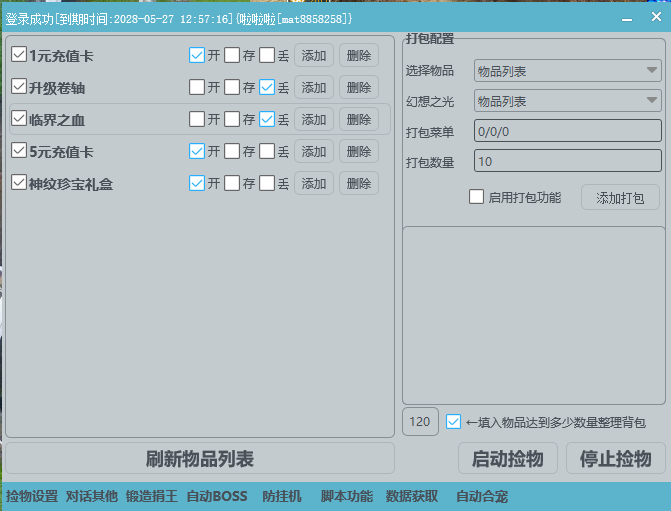Screen dimensions: 671x511
Task: Click the 添加打包 button
Action: click(x=620, y=197)
